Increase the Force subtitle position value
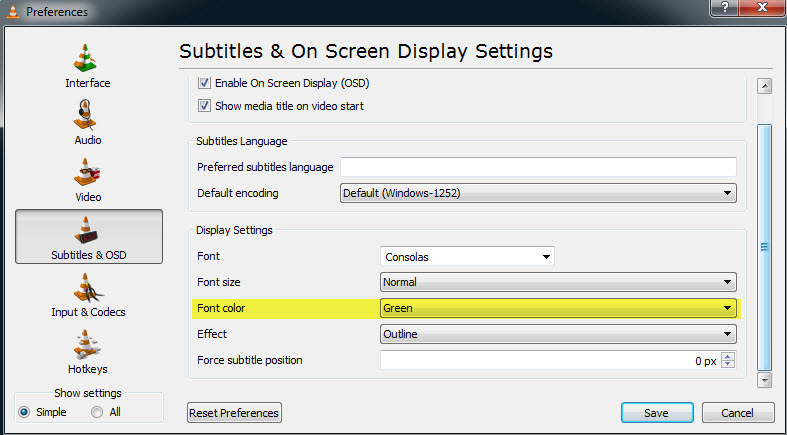 728,356
